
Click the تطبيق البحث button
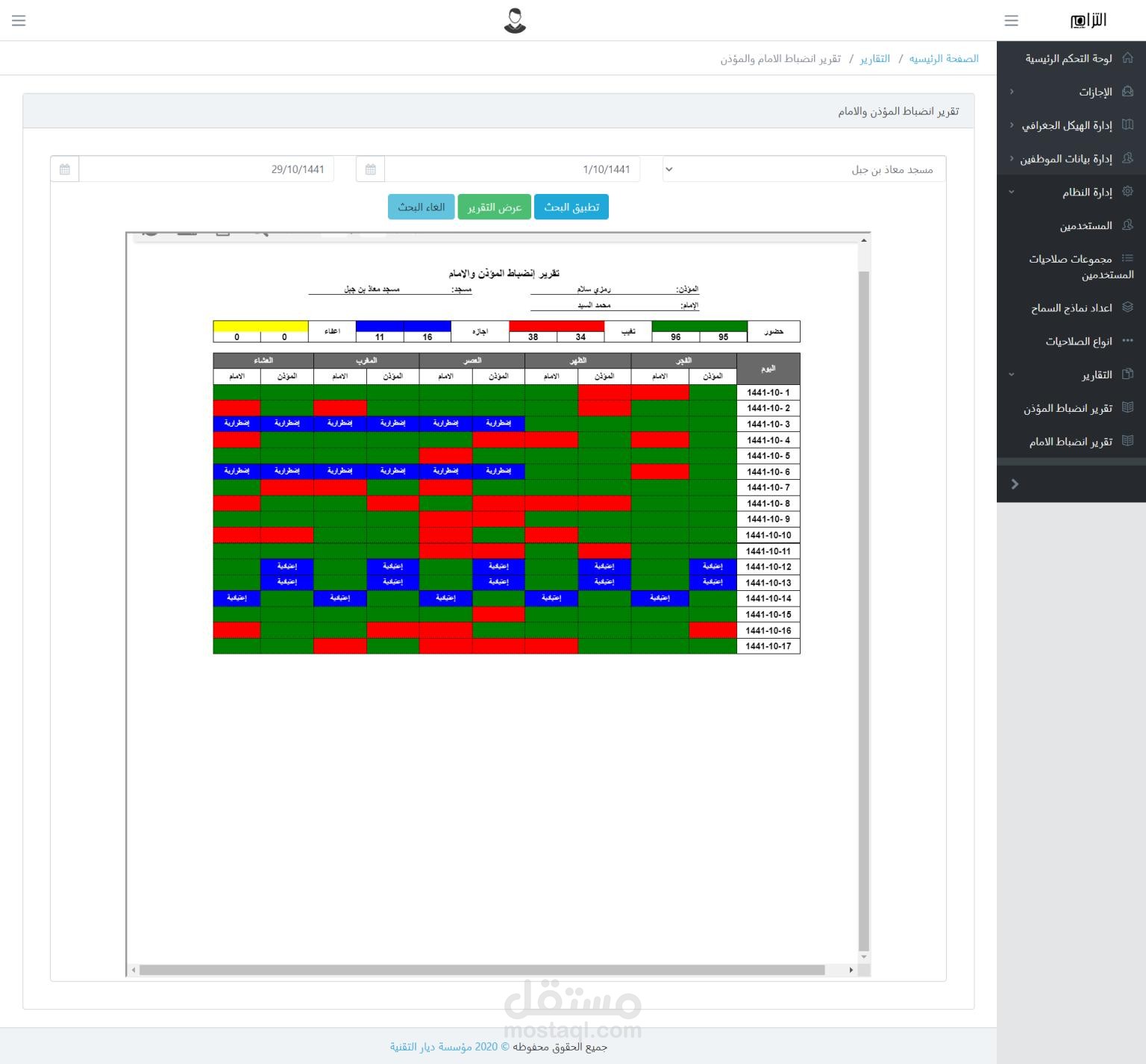(x=572, y=207)
